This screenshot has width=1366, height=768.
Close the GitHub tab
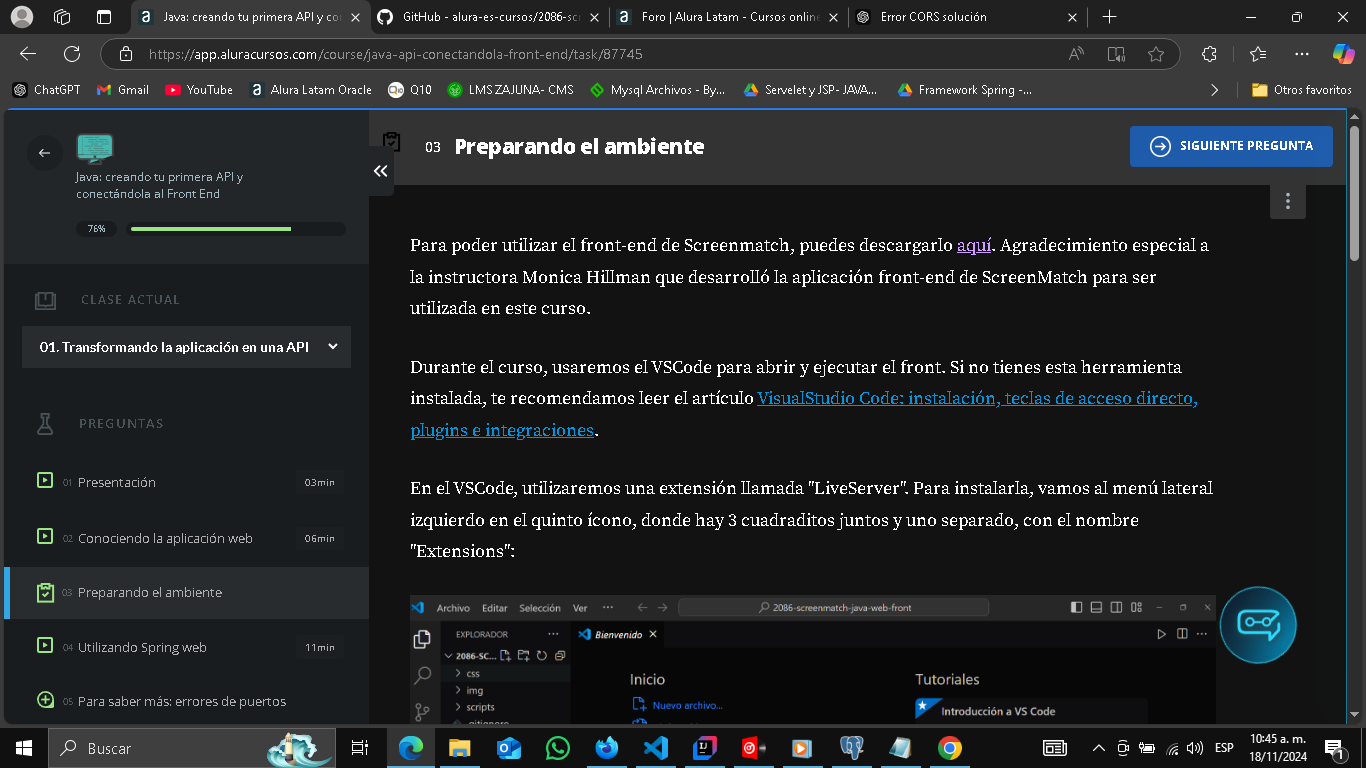point(596,17)
